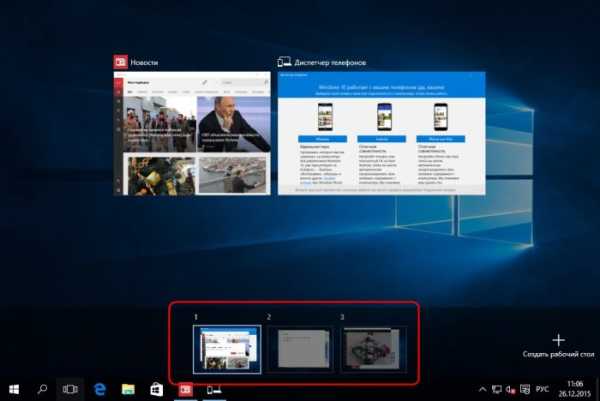The image size is (600, 401).
Task: Click the Создать рабочий стол label
Action: 559,355
